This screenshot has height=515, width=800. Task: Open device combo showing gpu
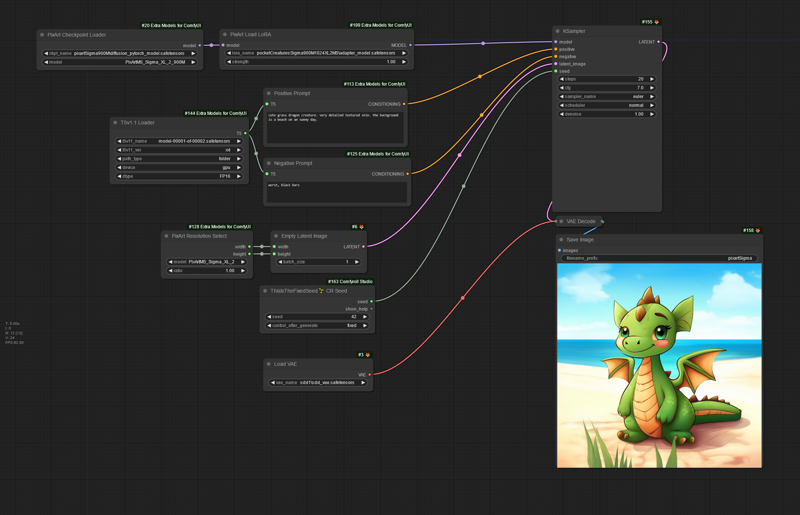pos(179,167)
